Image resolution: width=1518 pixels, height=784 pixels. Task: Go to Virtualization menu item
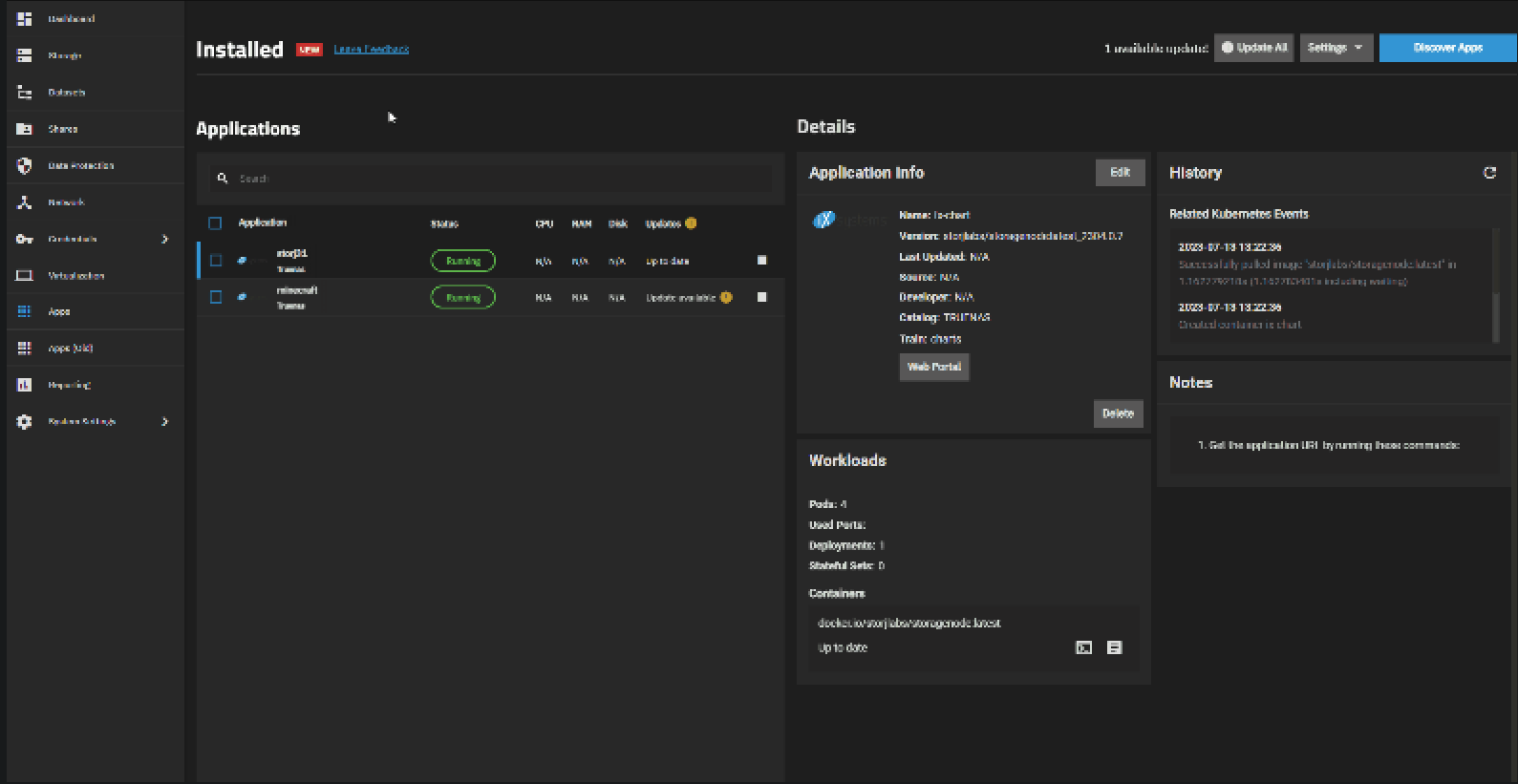pyautogui.click(x=76, y=275)
